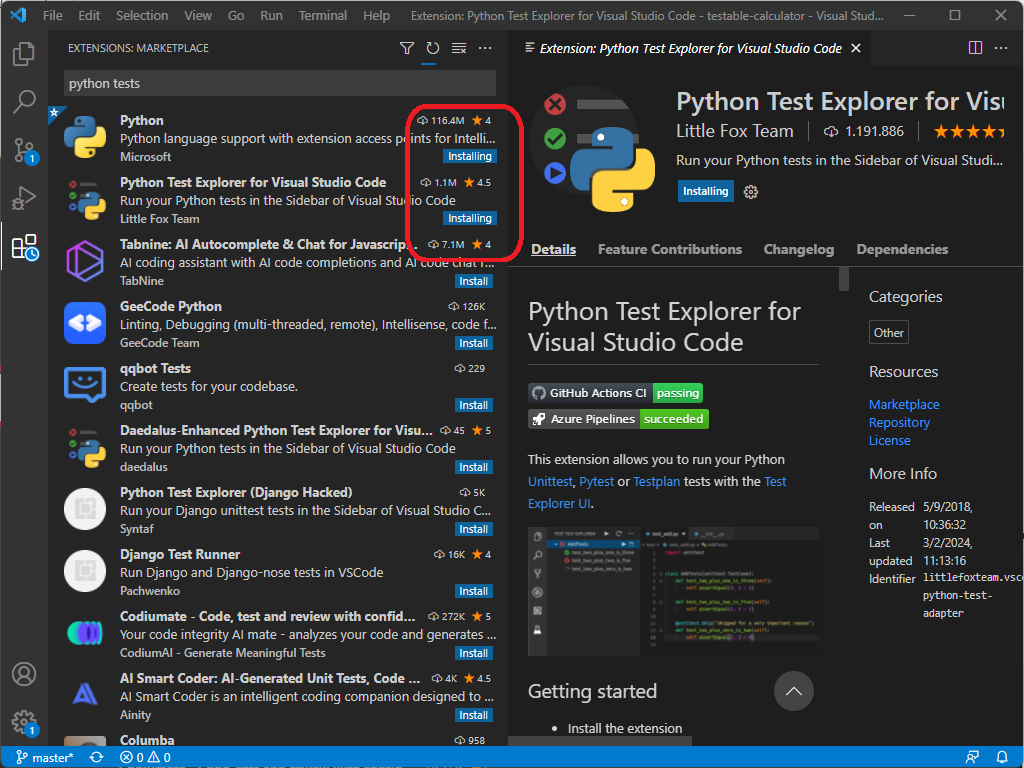Select Tabnine extension icon
Screen dimensions: 1024x768
pos(85,261)
